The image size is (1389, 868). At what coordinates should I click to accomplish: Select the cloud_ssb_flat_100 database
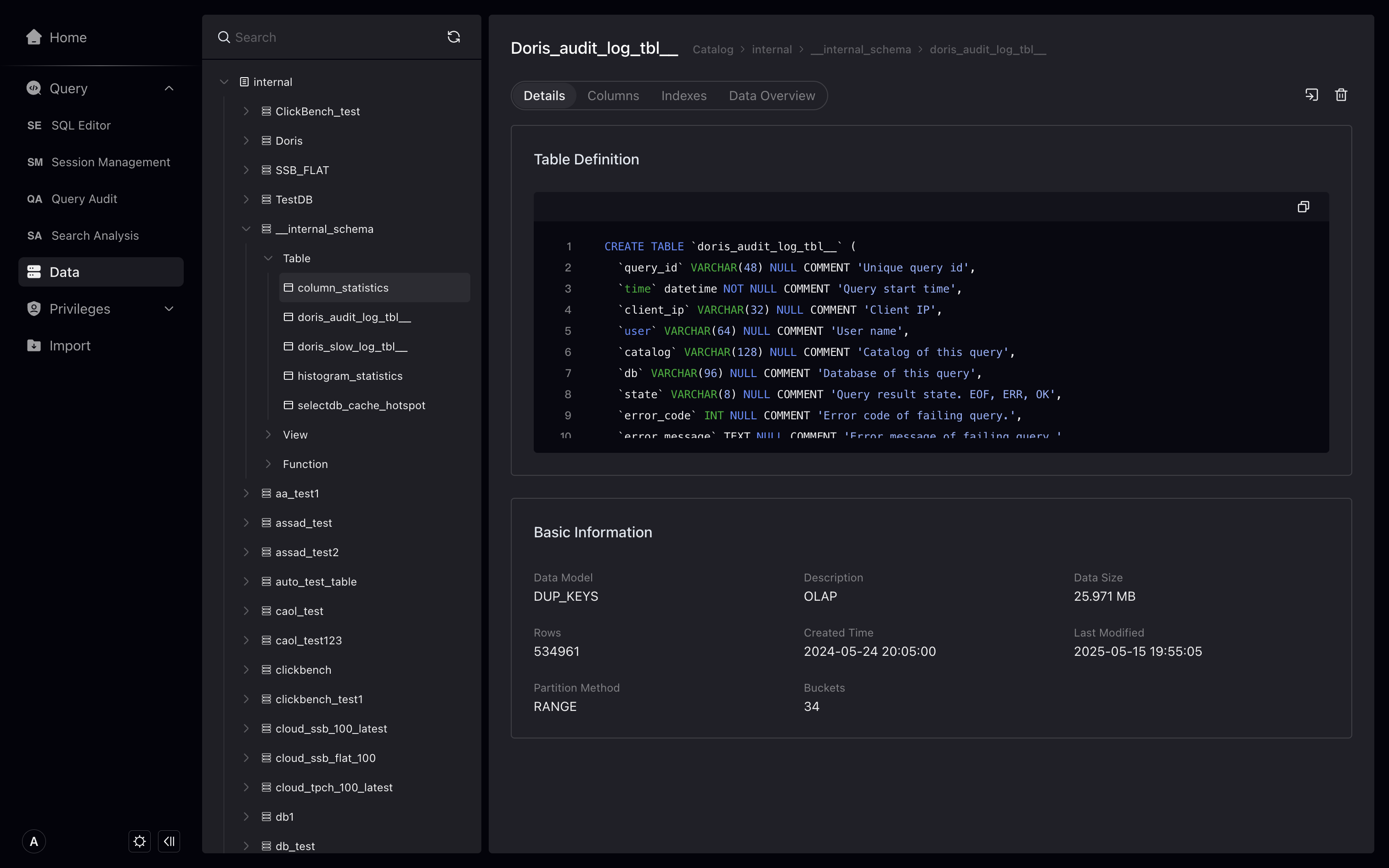click(x=326, y=758)
